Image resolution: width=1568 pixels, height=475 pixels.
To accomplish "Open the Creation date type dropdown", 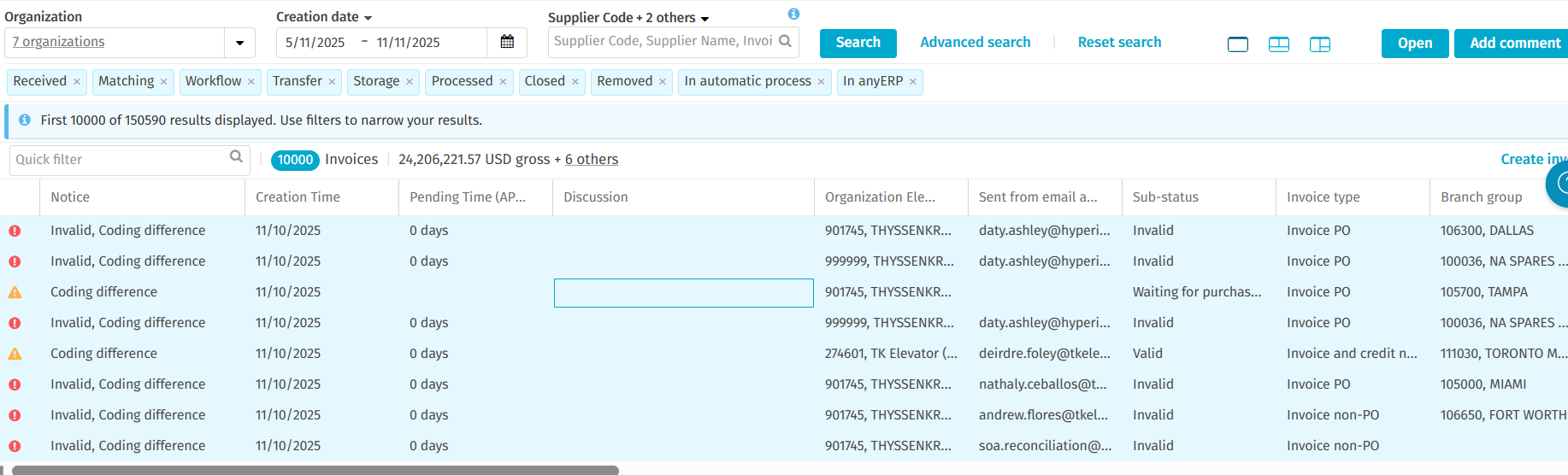I will [x=368, y=18].
